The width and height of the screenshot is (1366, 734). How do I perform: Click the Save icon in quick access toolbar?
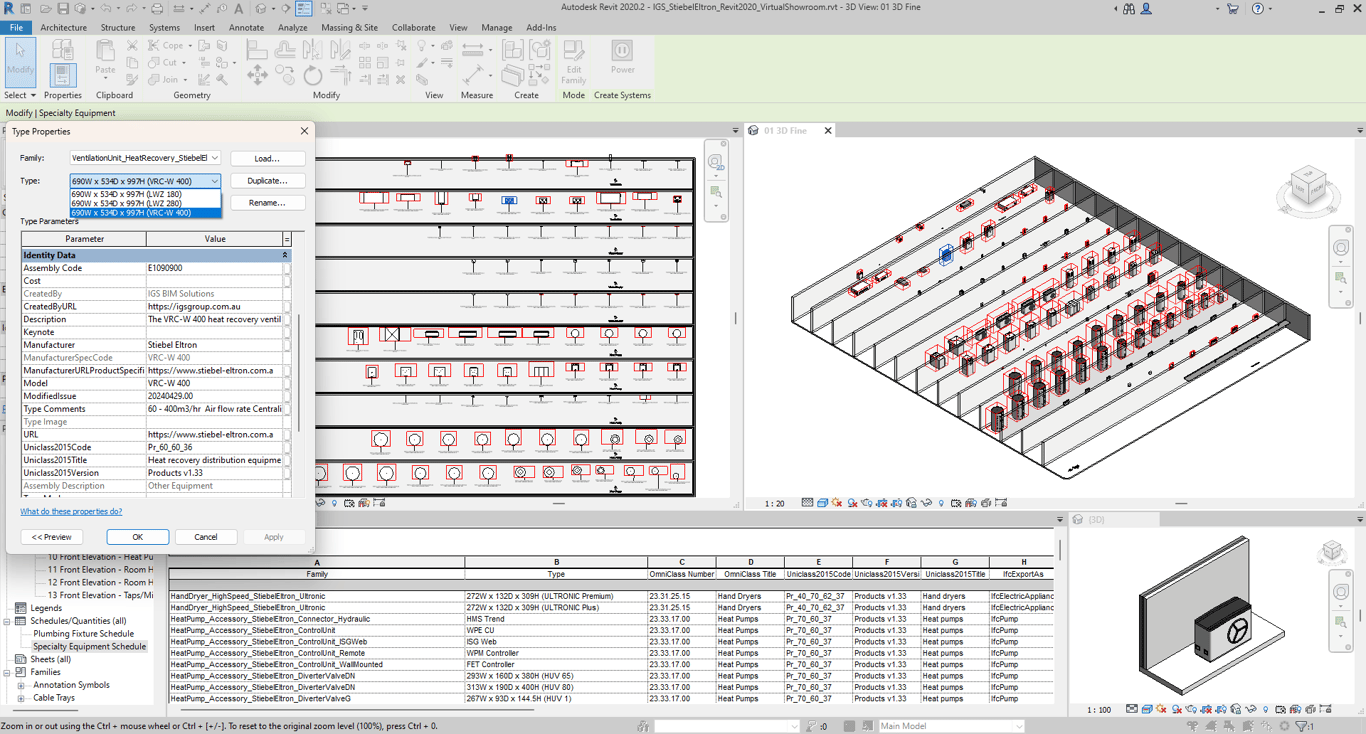pos(62,9)
